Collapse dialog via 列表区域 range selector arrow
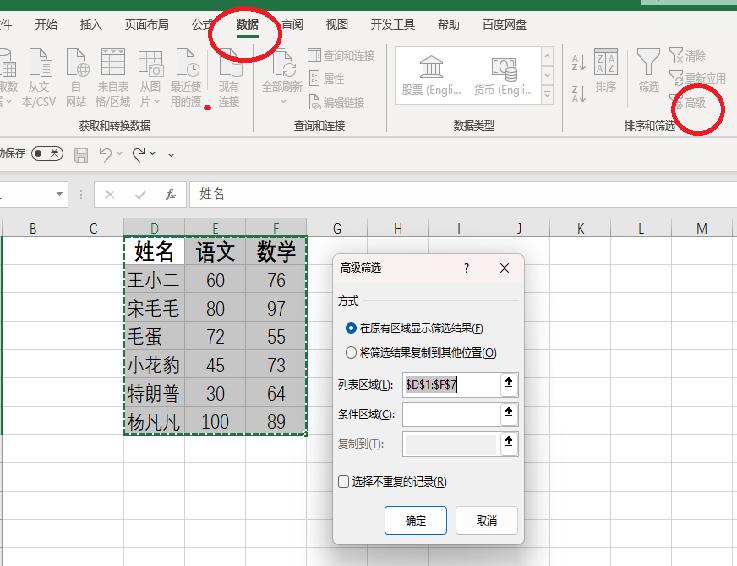 [509, 383]
